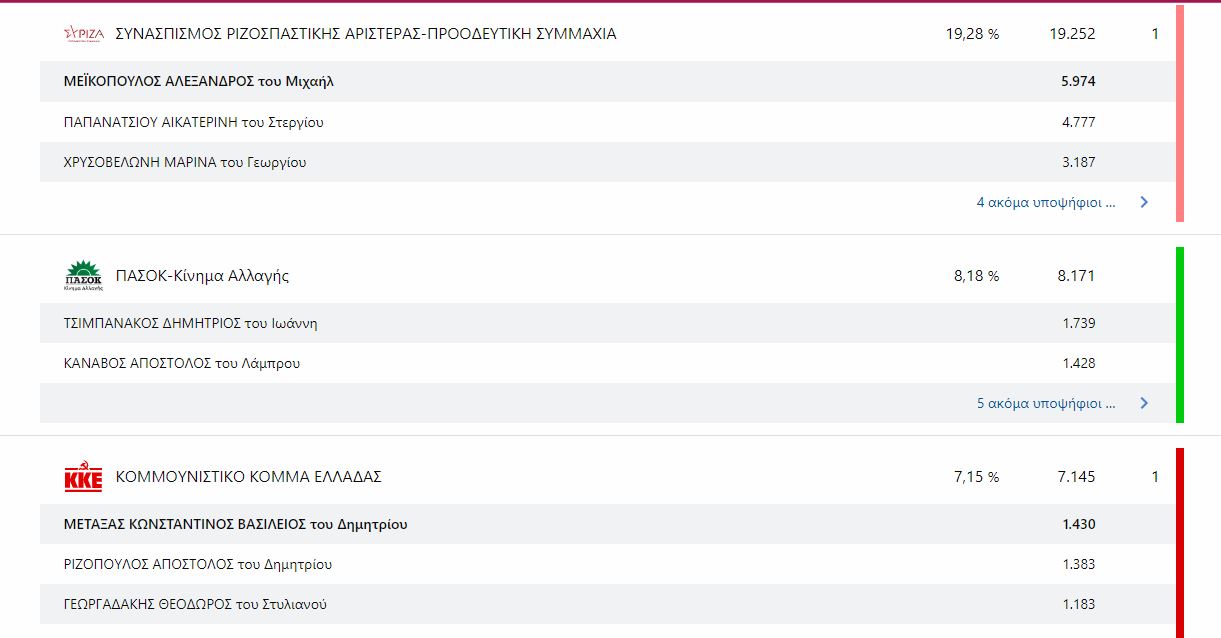Viewport: 1221px width, 638px height.
Task: Click the KKE red party logo
Action: 83,477
